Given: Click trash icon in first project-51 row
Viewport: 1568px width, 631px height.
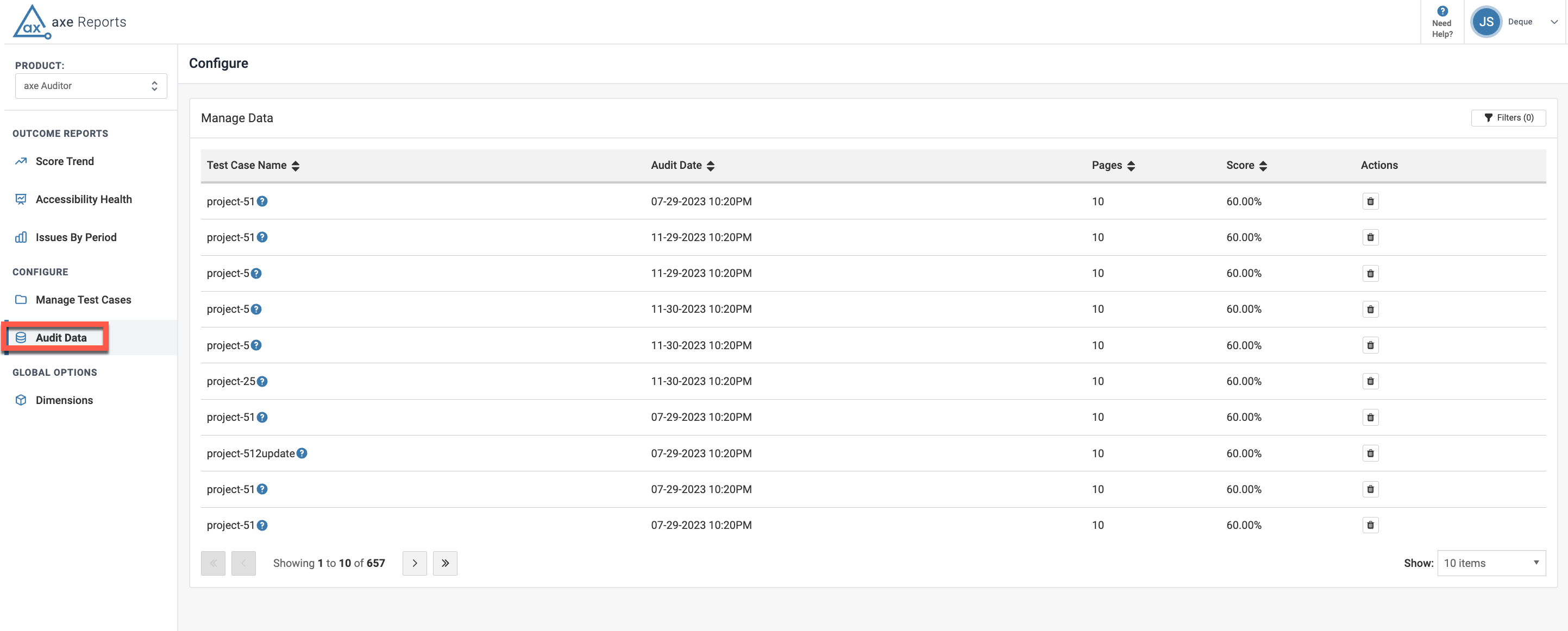Looking at the screenshot, I should point(1370,201).
